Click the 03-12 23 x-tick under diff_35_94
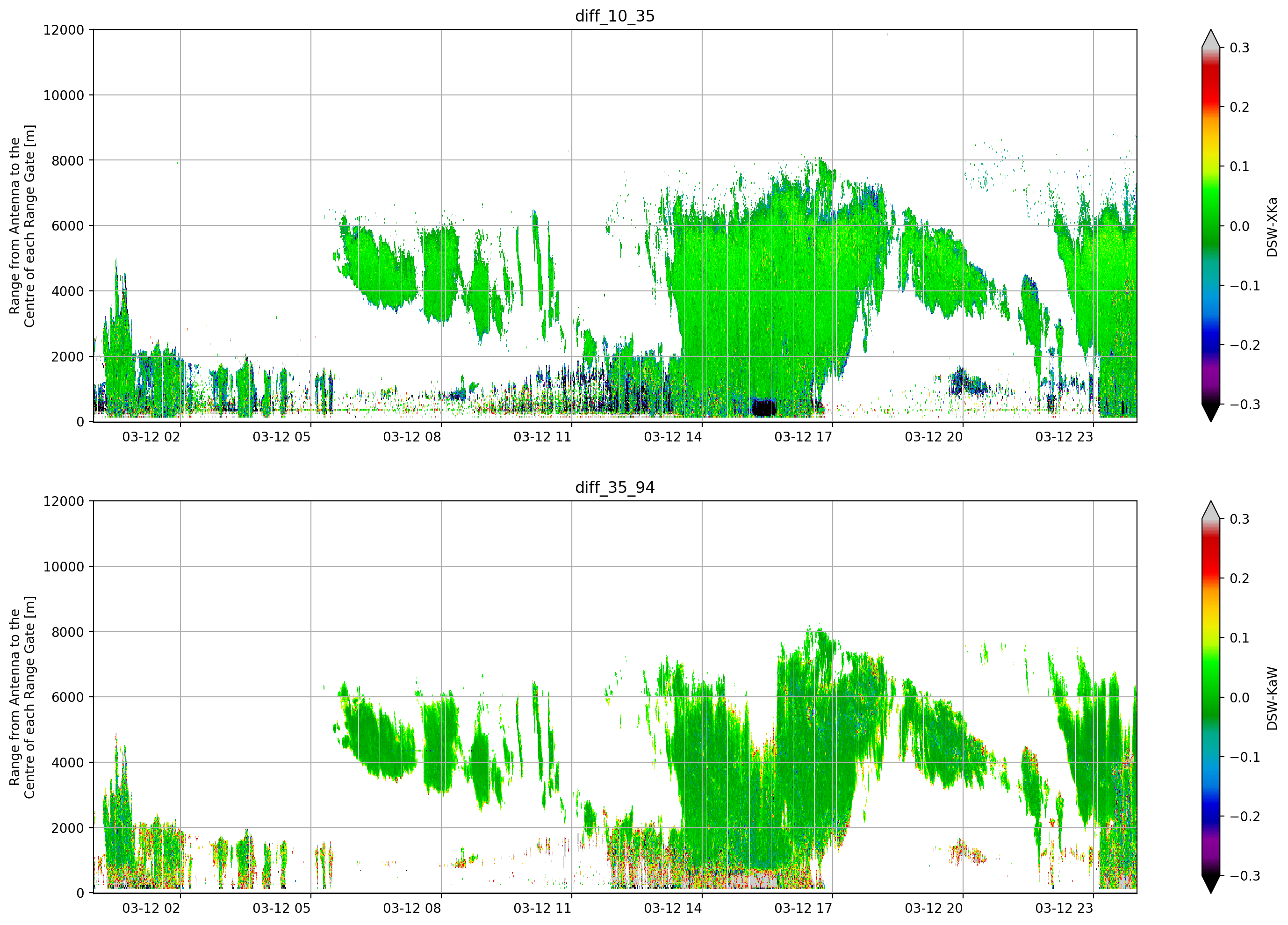 coord(1064,909)
